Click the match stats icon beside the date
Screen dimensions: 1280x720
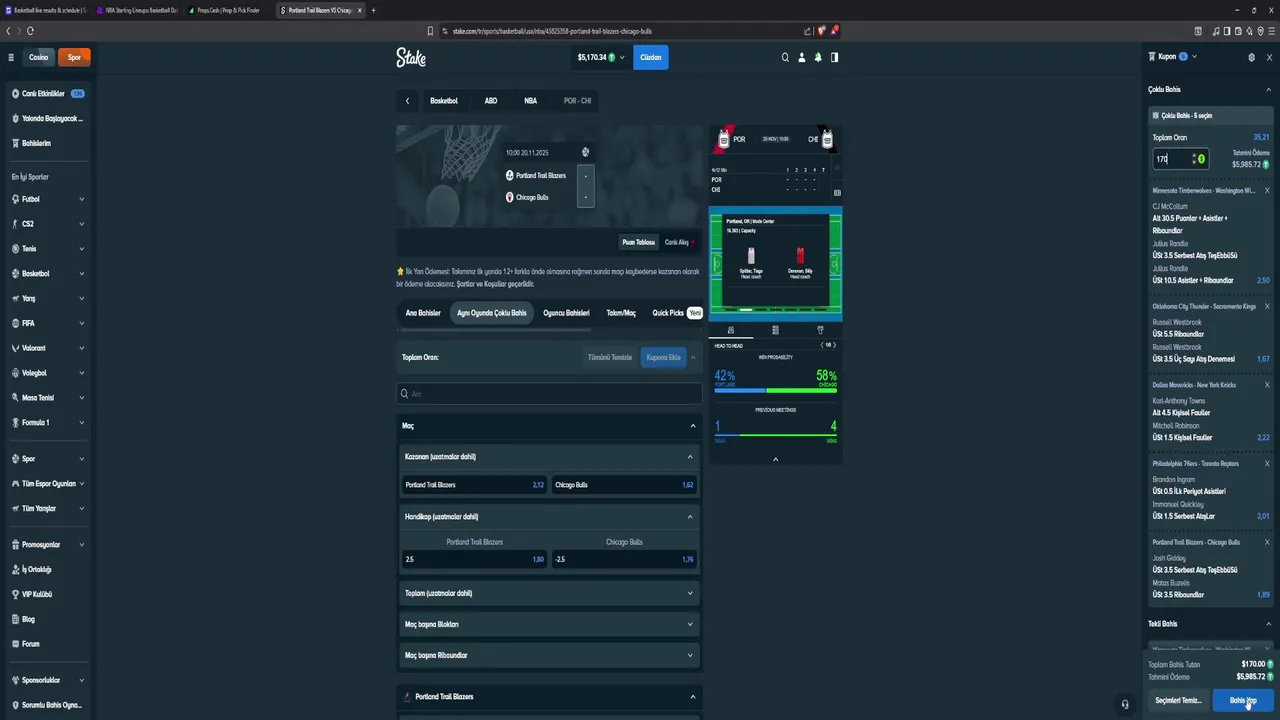click(585, 152)
